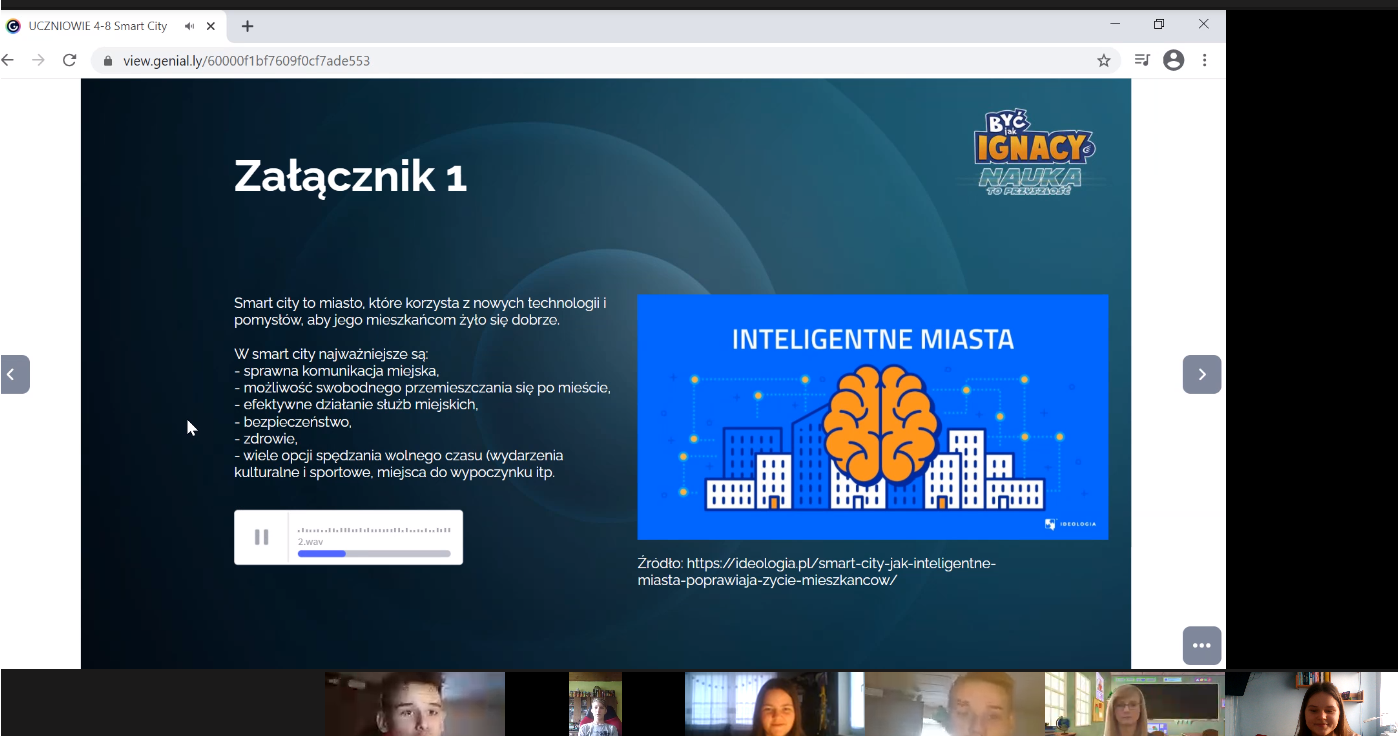
Task: Go to the previous slide arrow
Action: coord(14,375)
